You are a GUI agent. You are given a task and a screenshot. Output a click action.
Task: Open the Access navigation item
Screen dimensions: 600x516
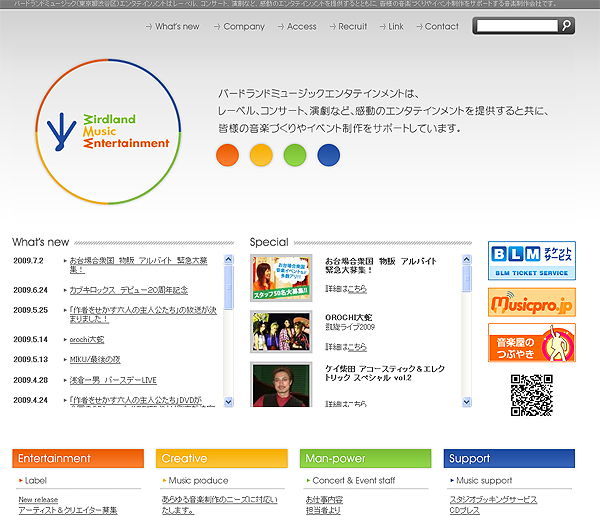coord(297,26)
